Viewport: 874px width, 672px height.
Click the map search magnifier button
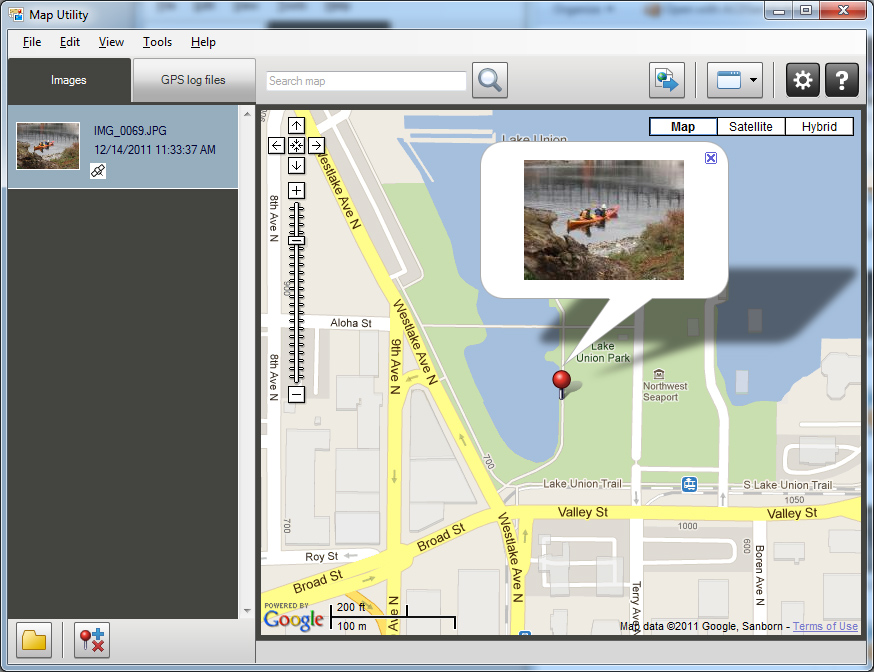click(489, 80)
